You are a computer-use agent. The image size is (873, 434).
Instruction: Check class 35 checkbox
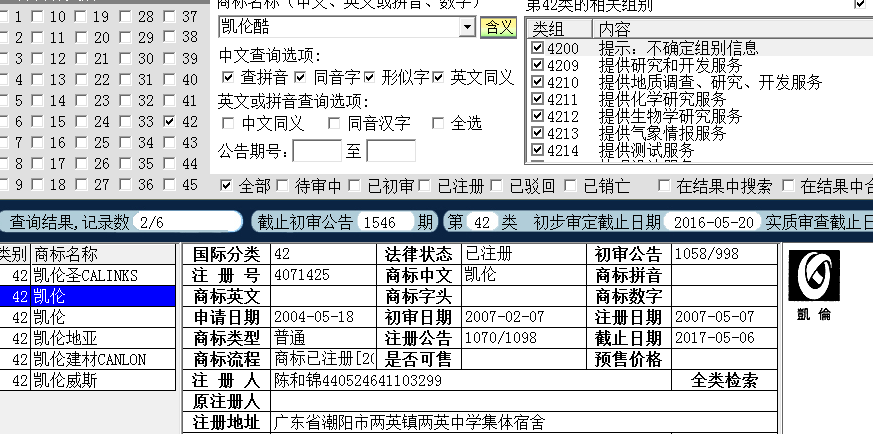pyautogui.click(x=126, y=164)
